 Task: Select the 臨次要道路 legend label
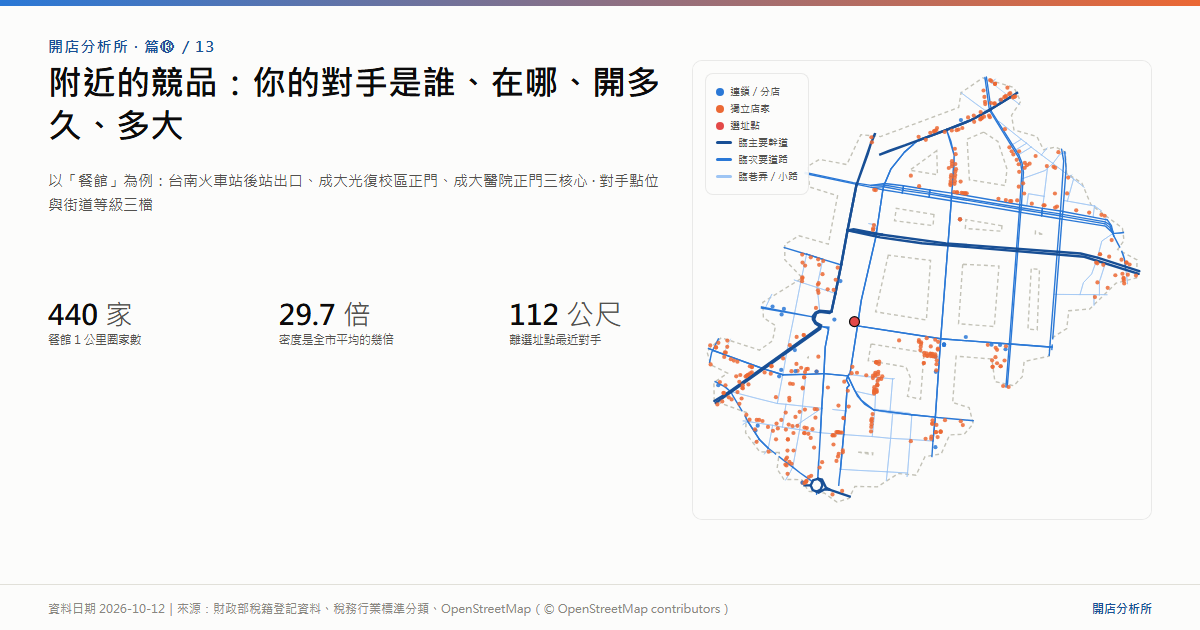click(763, 159)
